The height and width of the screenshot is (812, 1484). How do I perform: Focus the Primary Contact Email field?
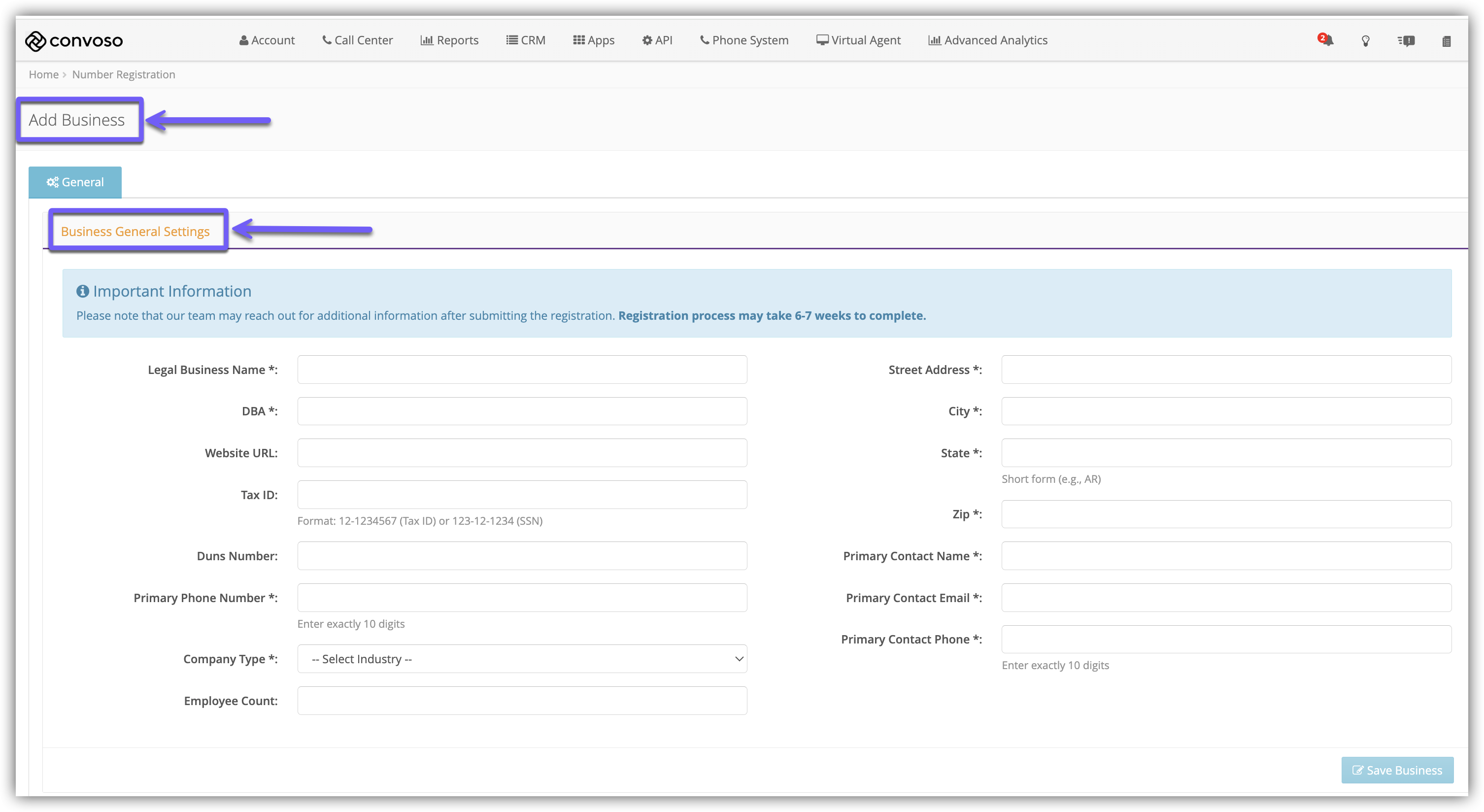click(1226, 598)
